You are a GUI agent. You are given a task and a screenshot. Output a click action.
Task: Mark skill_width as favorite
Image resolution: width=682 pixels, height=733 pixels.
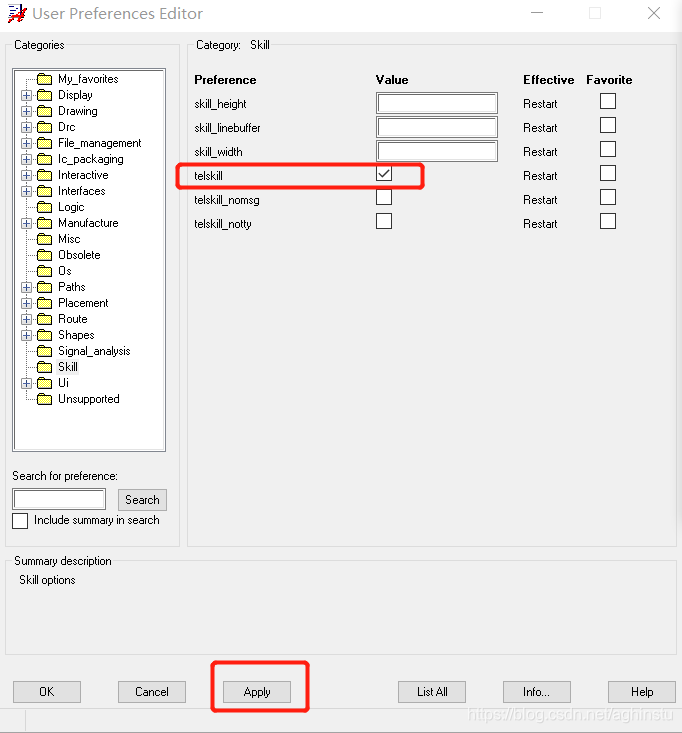pyautogui.click(x=608, y=149)
